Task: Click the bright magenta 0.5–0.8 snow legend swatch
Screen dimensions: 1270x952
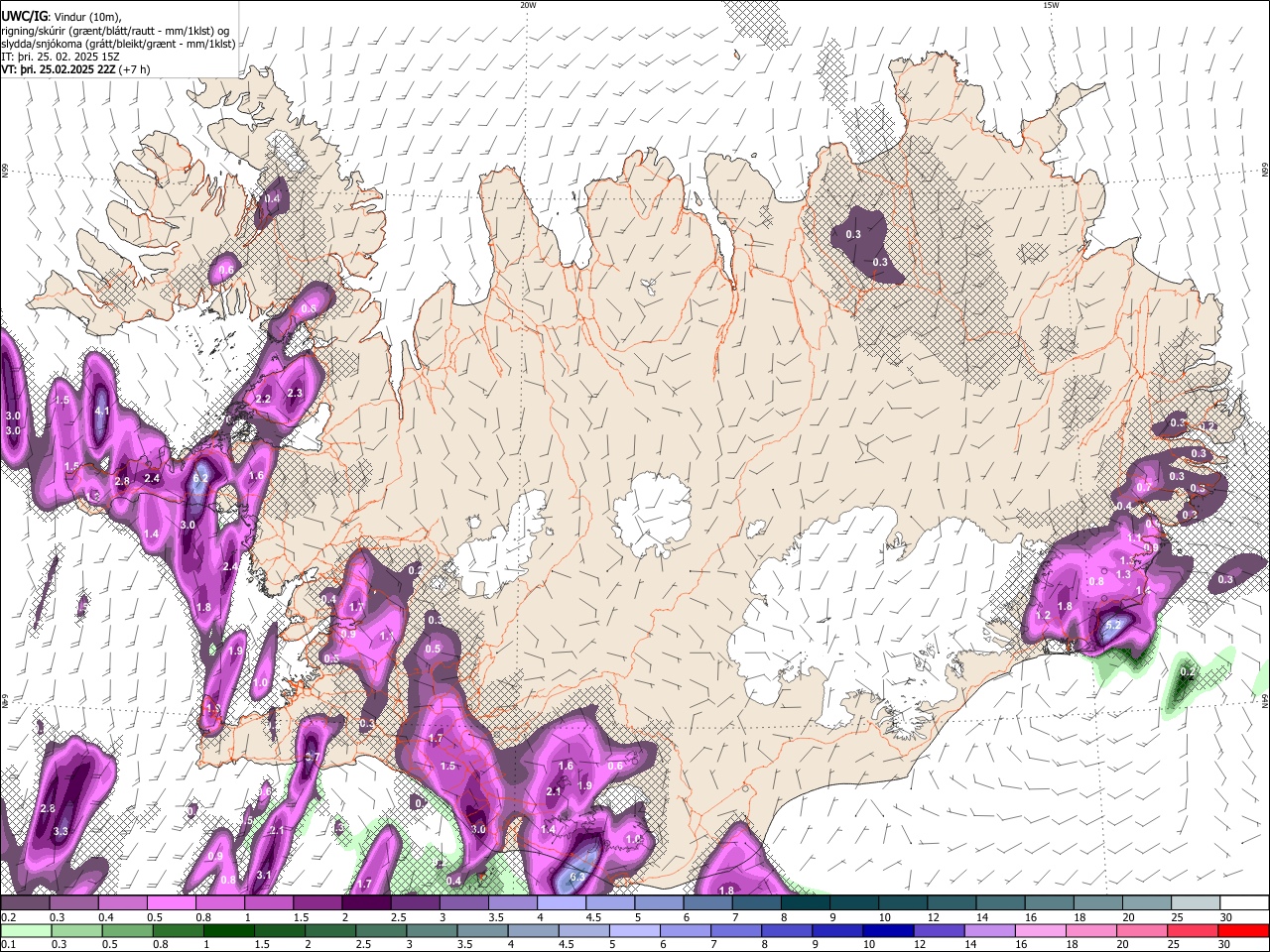Action: pos(171,903)
